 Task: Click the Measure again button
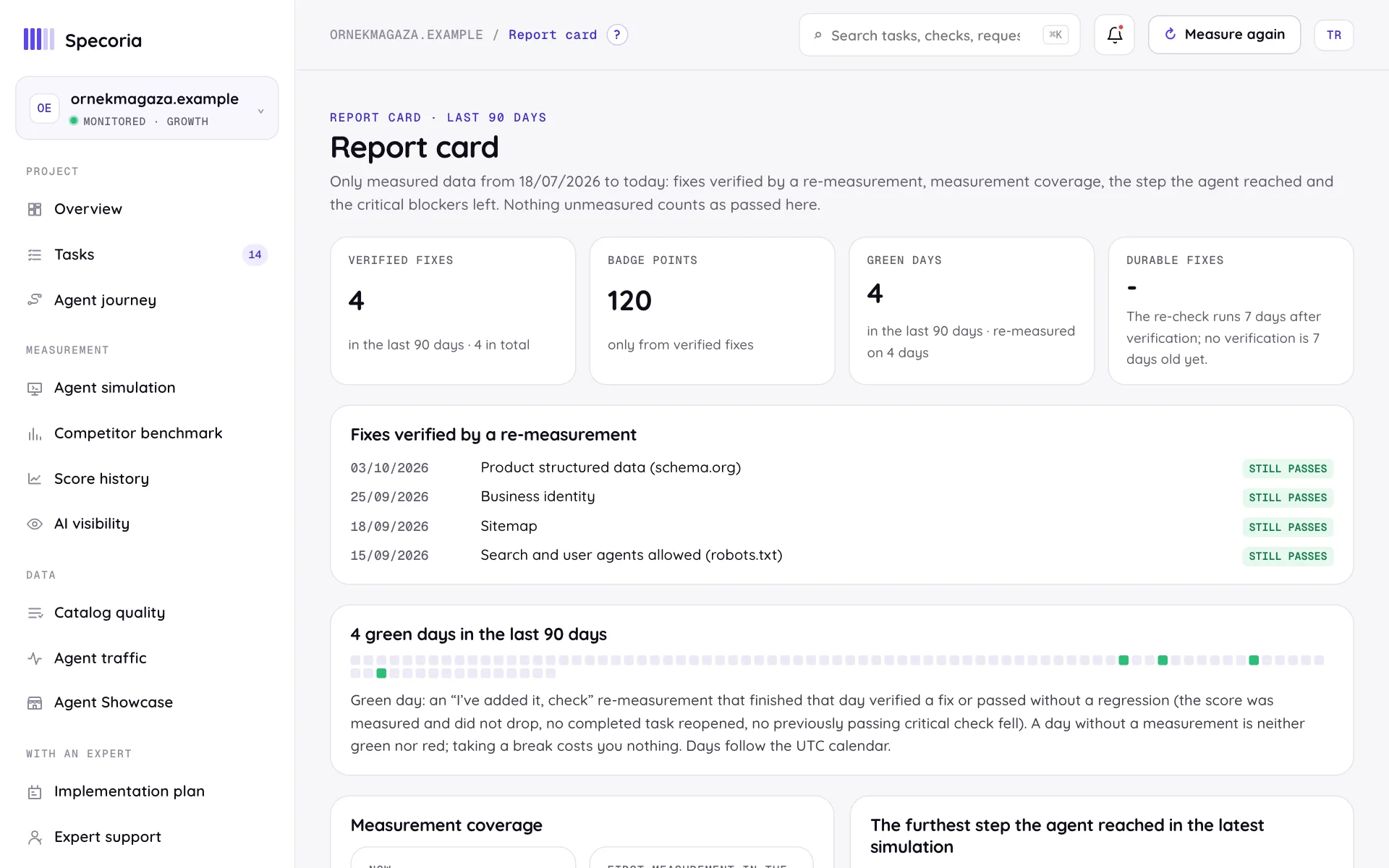click(1224, 35)
